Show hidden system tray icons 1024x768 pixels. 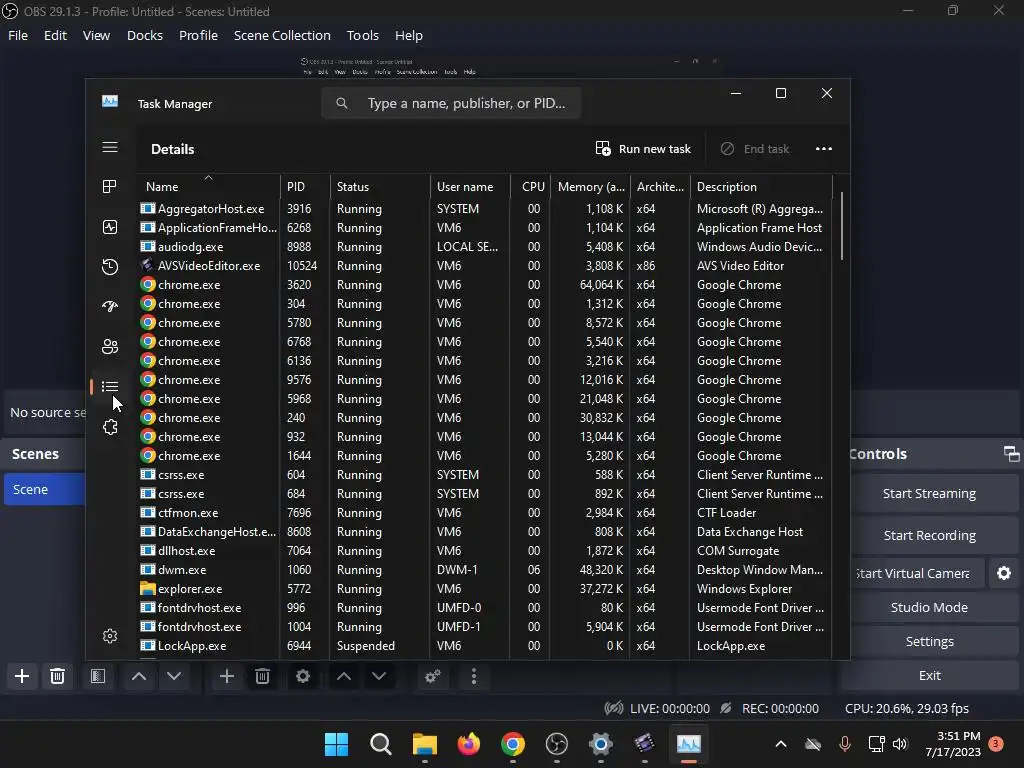pos(780,744)
